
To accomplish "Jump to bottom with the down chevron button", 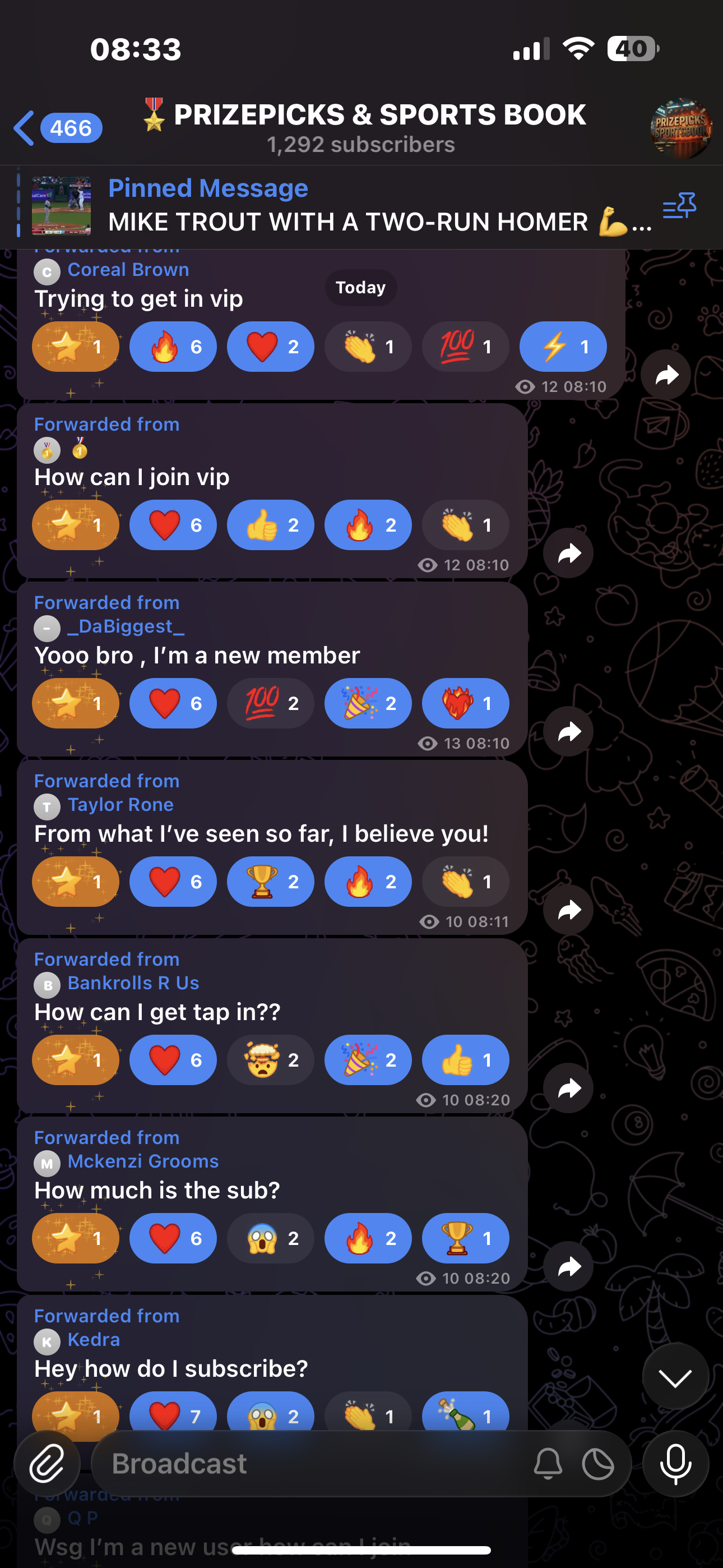I will (675, 1376).
